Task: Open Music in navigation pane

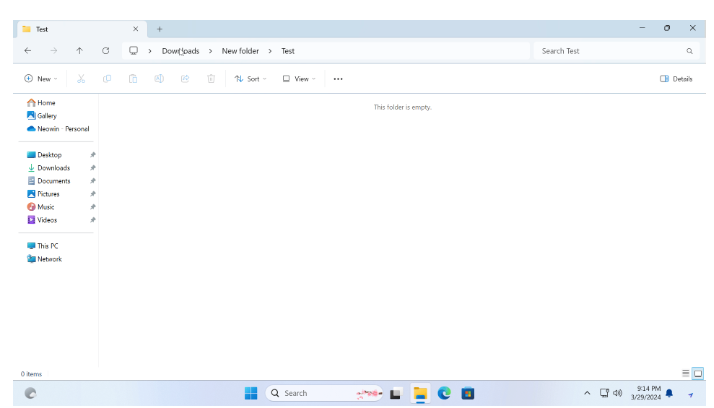Action: 41,207
